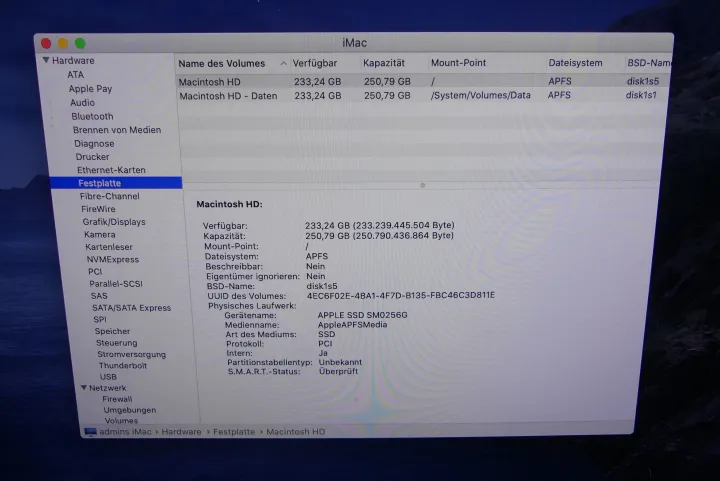Click Festplatte in the path bar
The height and width of the screenshot is (481, 720).
(x=234, y=432)
